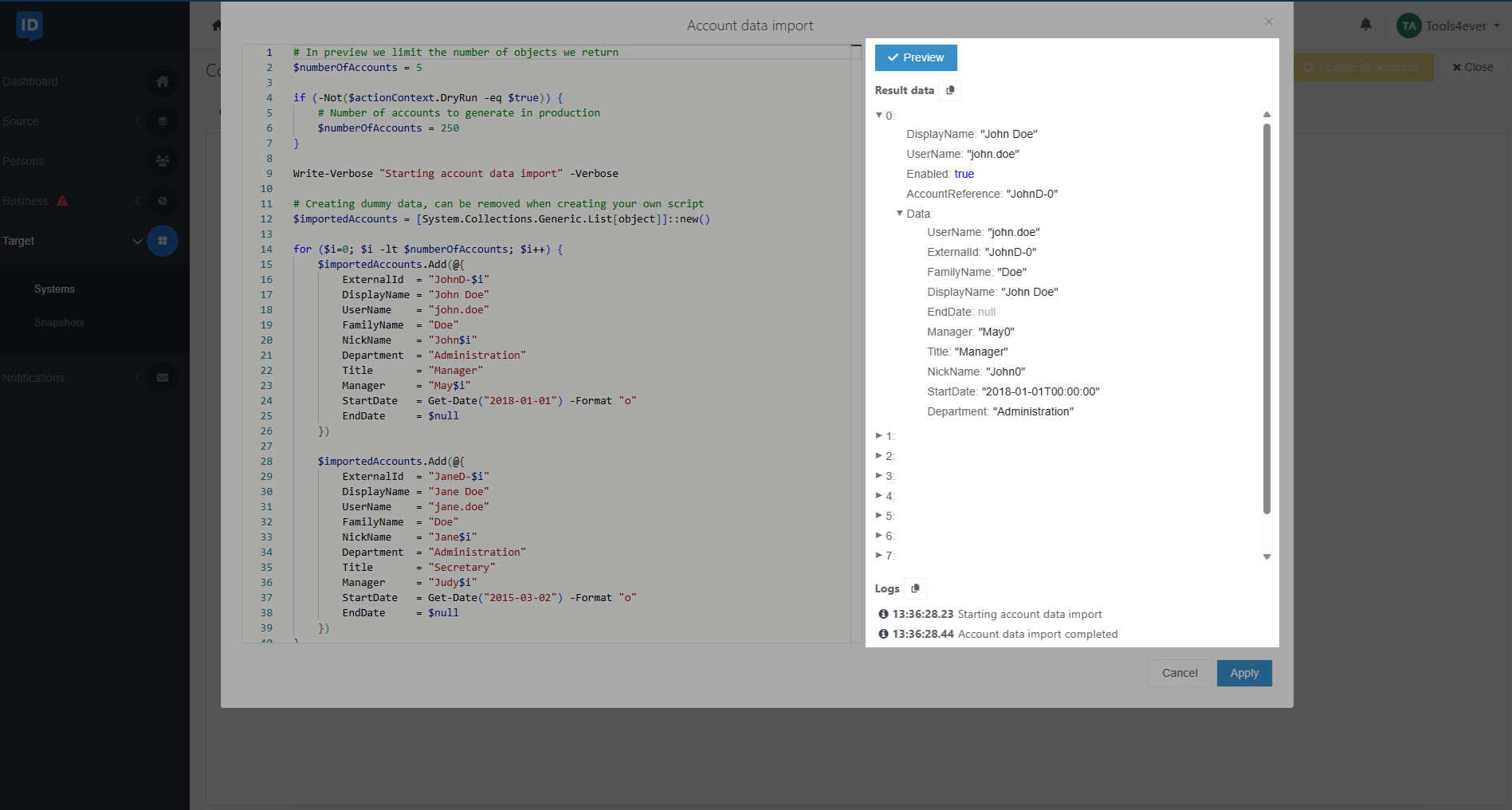Click the Close button behind dialog

click(x=1473, y=67)
